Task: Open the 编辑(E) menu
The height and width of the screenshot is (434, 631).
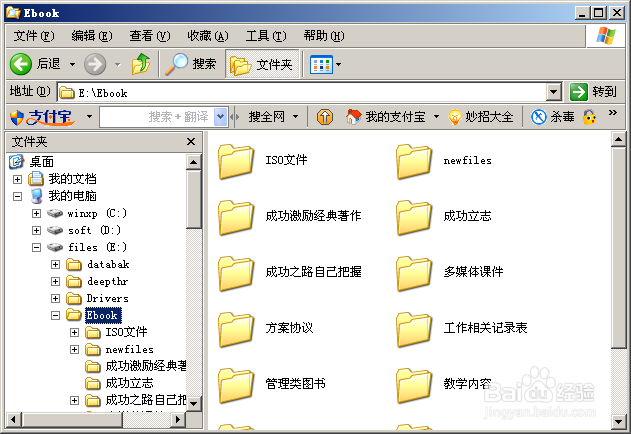Action: click(92, 36)
